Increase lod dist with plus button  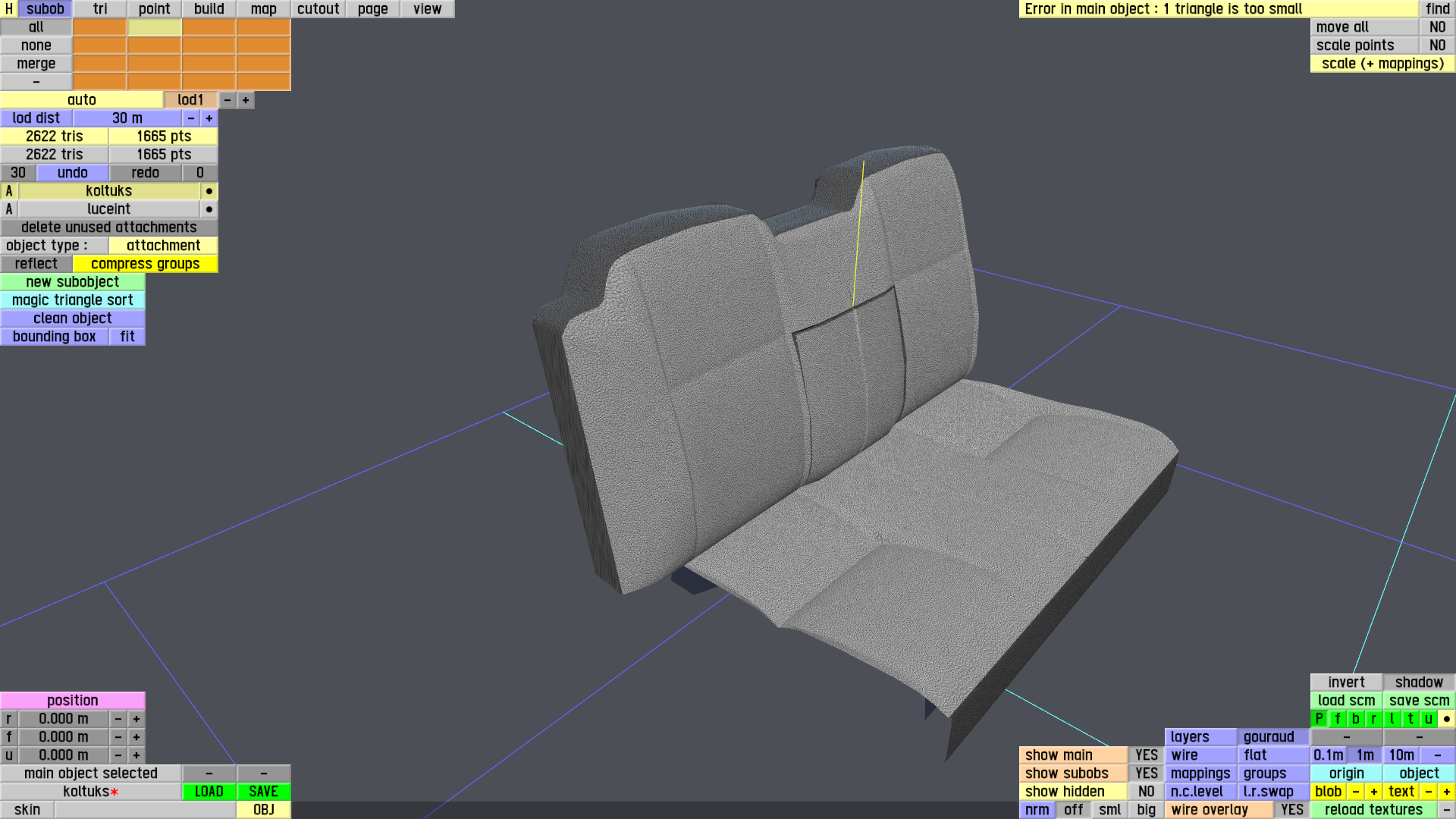click(x=209, y=118)
